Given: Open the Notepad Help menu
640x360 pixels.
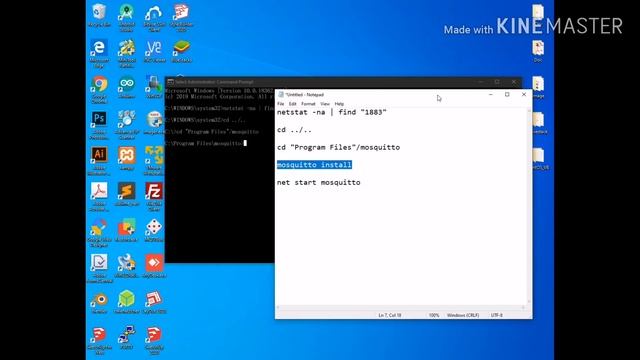Looking at the screenshot, I should [339, 104].
